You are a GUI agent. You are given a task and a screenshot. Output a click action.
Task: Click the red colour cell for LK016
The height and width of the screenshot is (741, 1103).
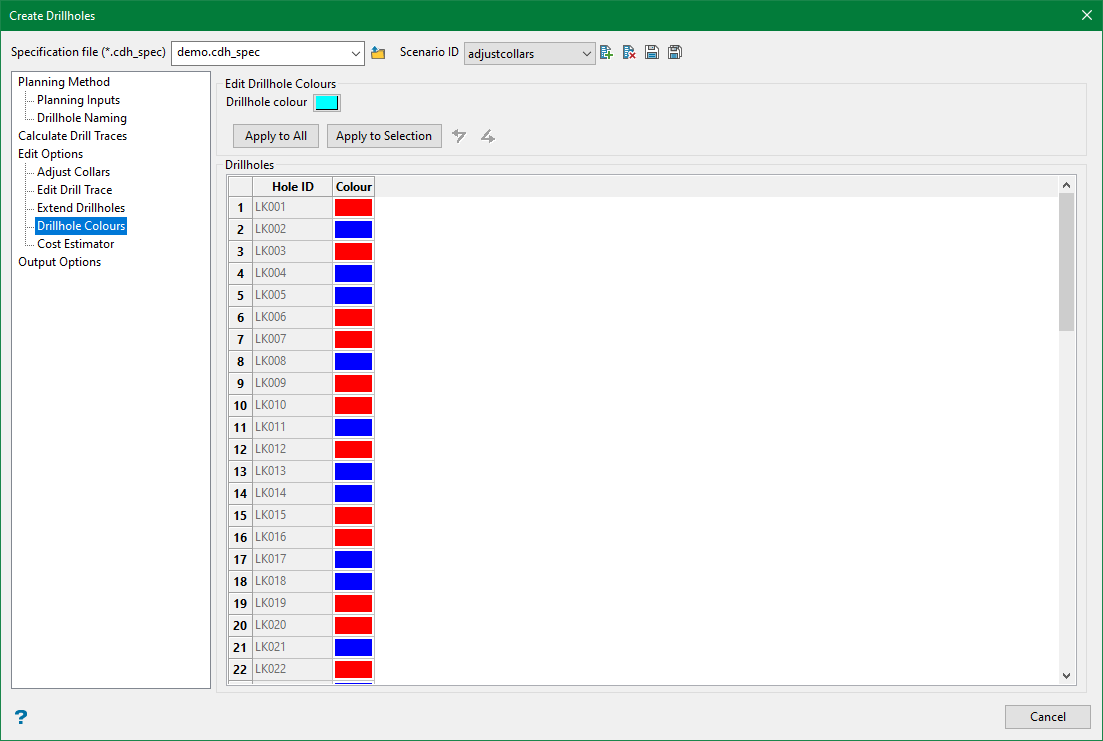[353, 538]
